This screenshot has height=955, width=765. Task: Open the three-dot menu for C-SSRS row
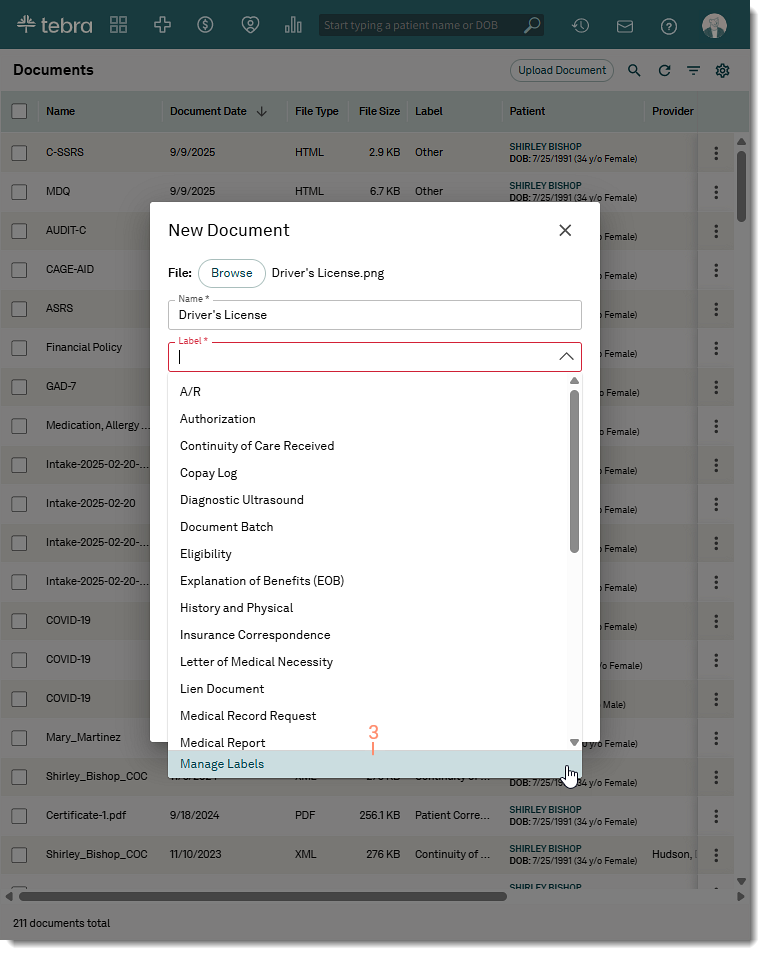(x=716, y=153)
